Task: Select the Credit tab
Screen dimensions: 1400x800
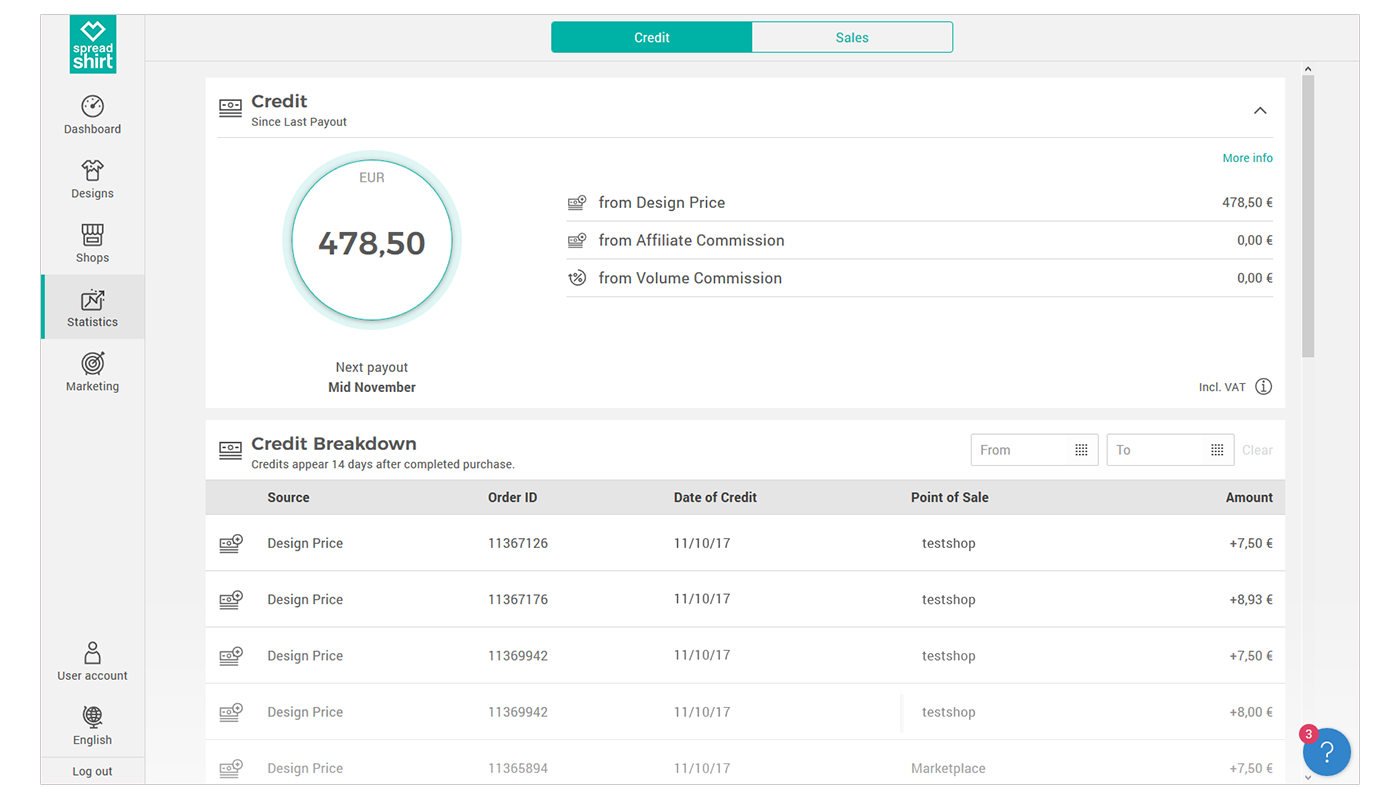Action: point(651,38)
